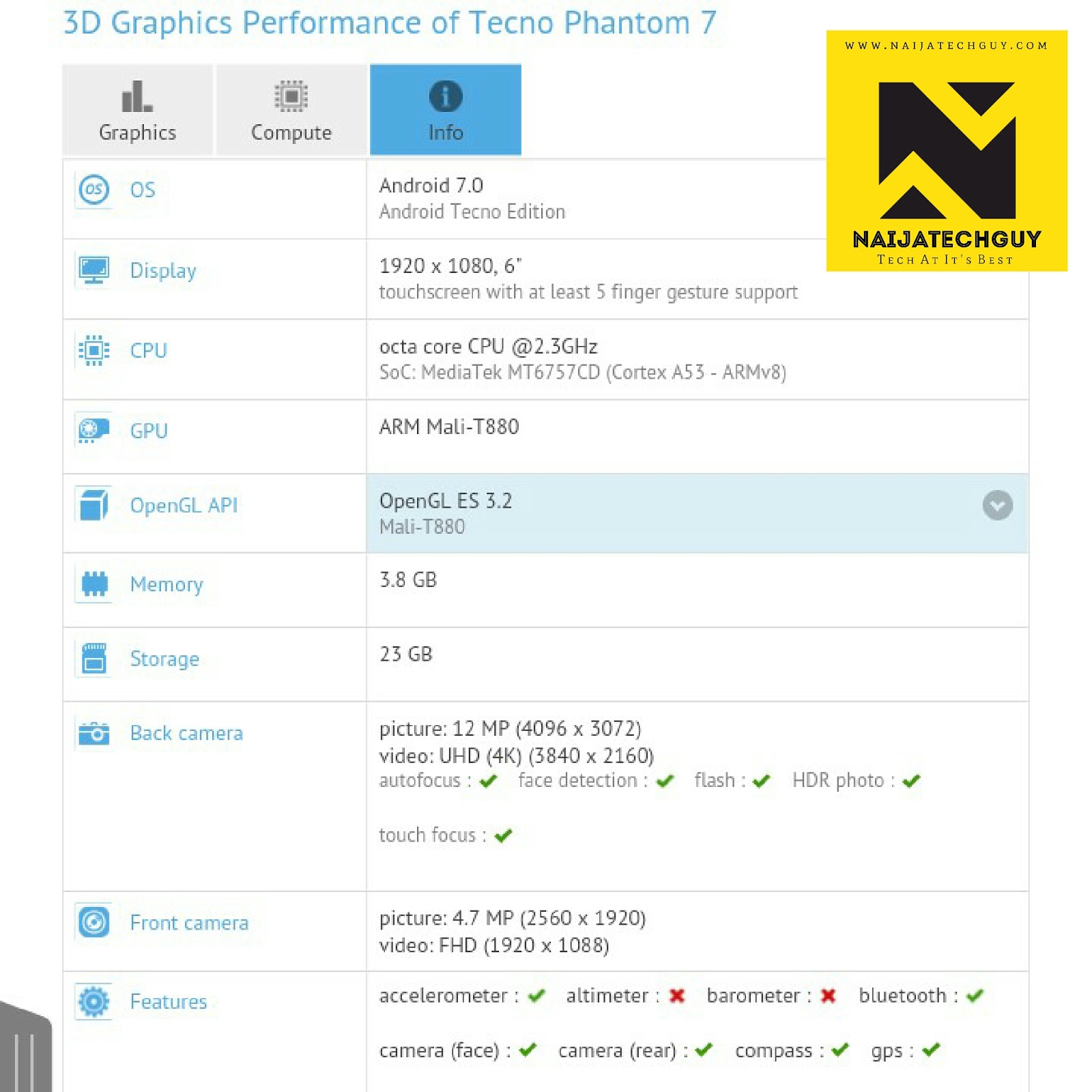Click the flash green checkmark

click(x=761, y=781)
